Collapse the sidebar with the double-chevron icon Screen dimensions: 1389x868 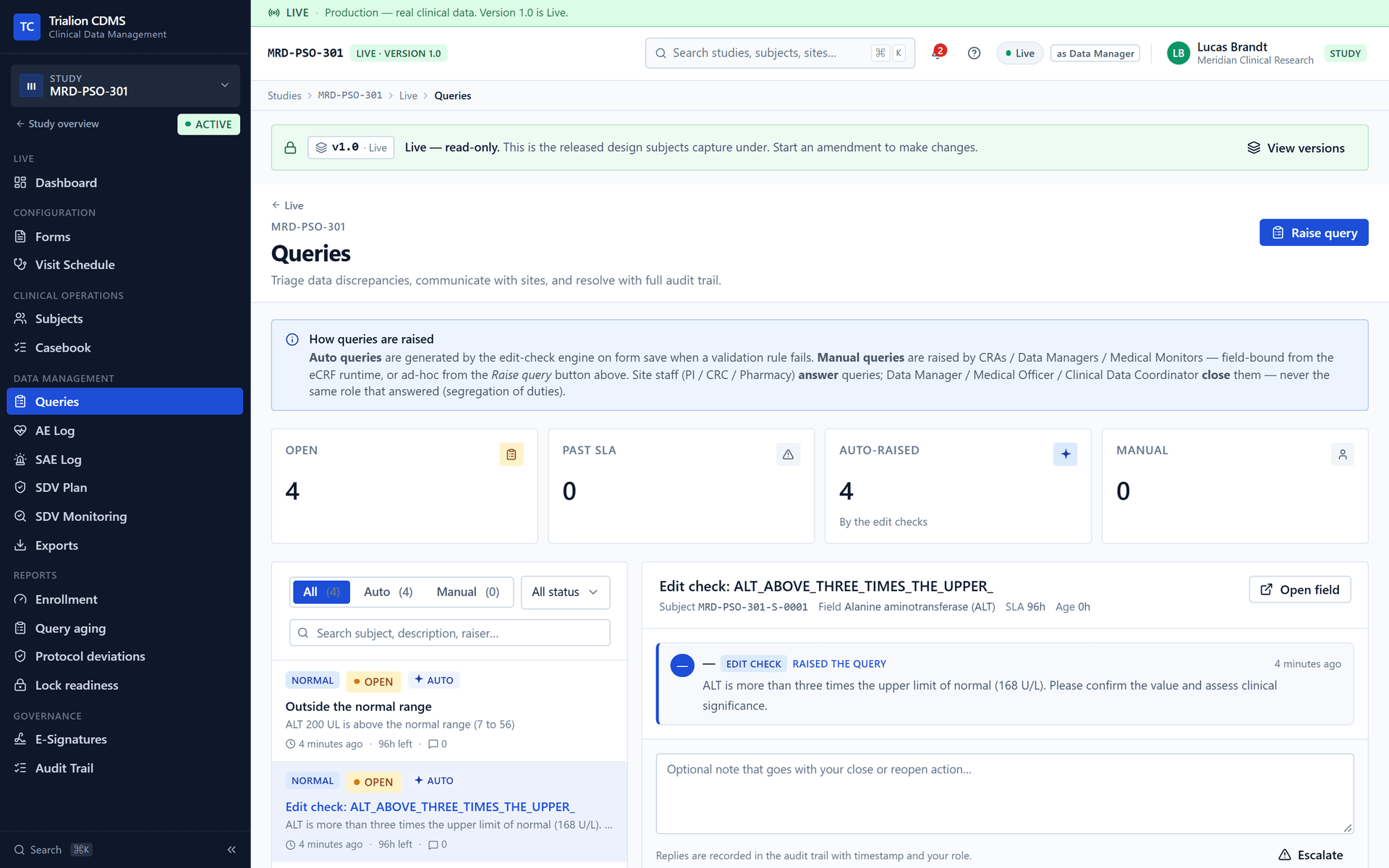click(231, 850)
